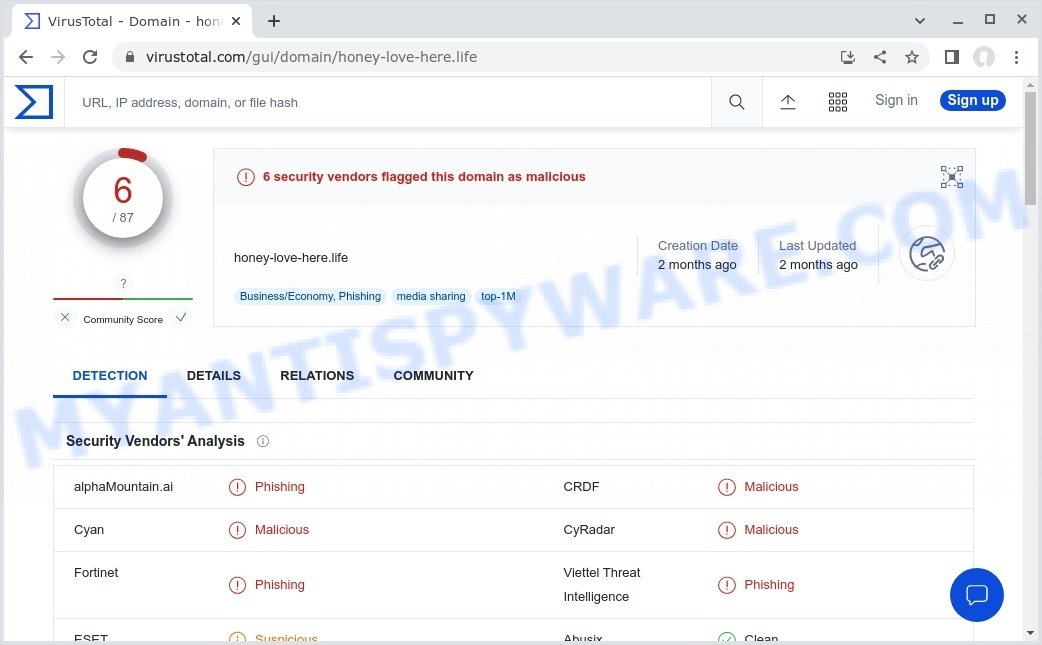The width and height of the screenshot is (1042, 645).
Task: Click the CRDF vendor name
Action: (581, 487)
